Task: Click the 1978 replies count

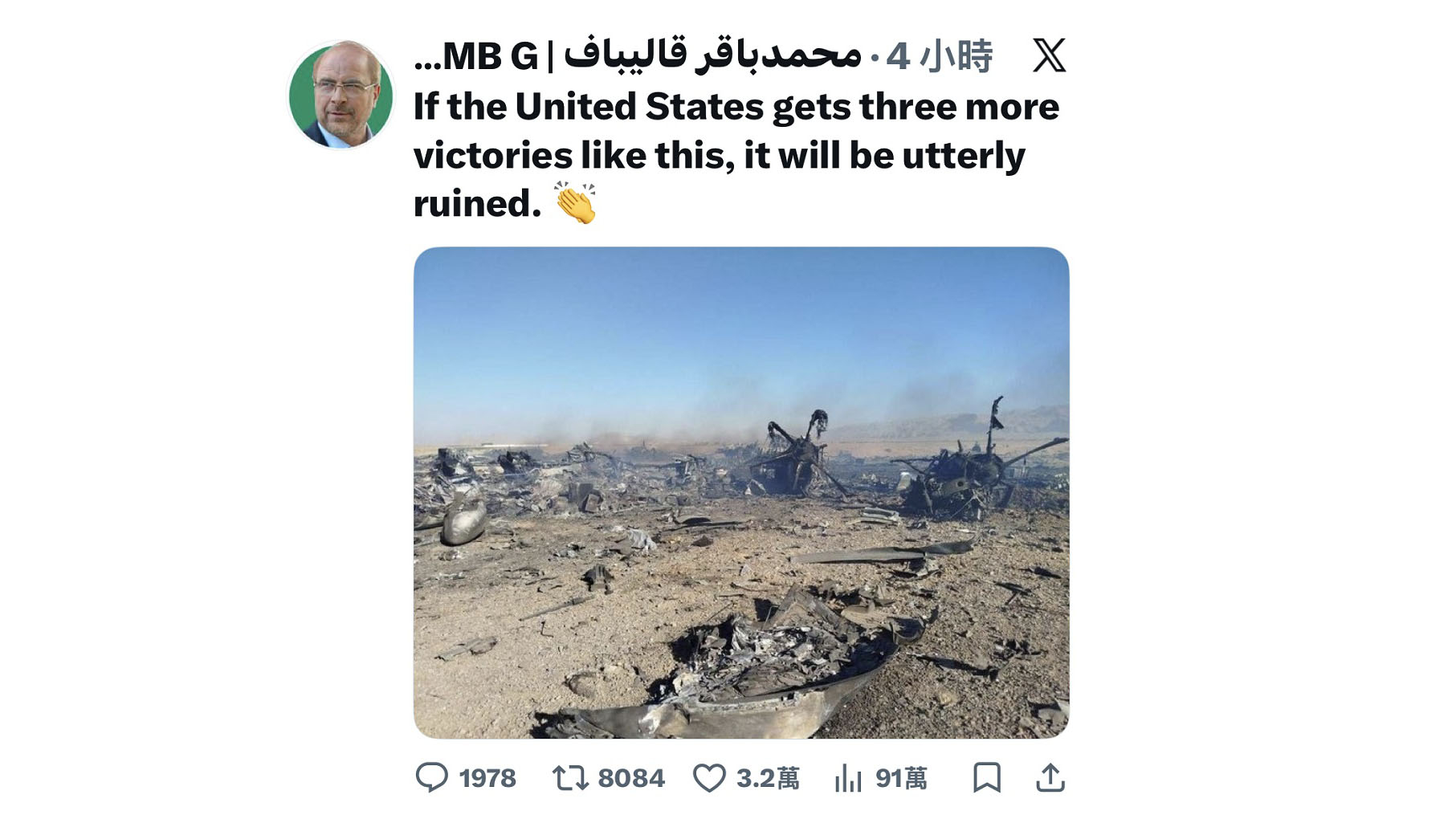Action: point(487,778)
